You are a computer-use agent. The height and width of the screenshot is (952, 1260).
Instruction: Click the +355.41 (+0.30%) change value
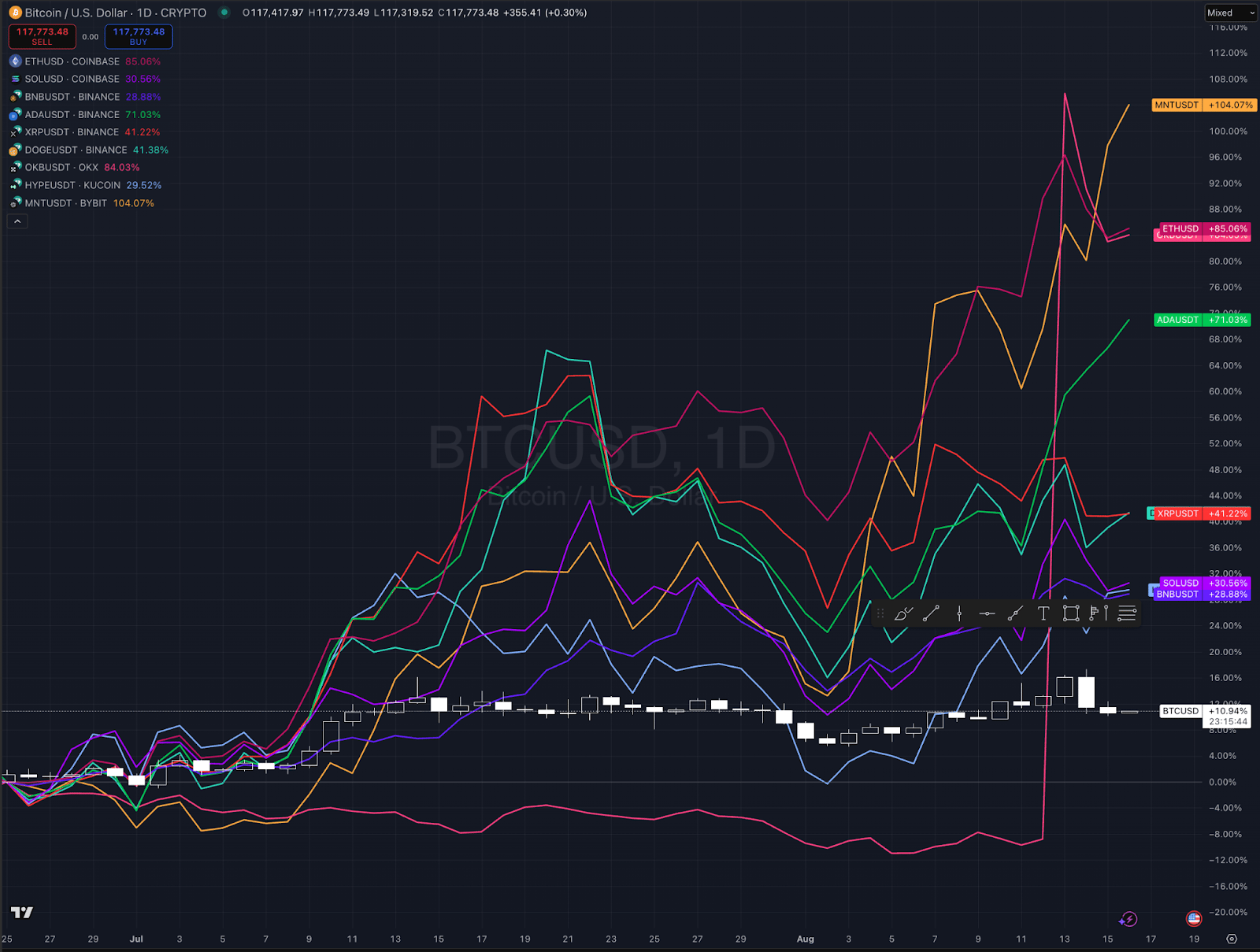click(x=546, y=13)
